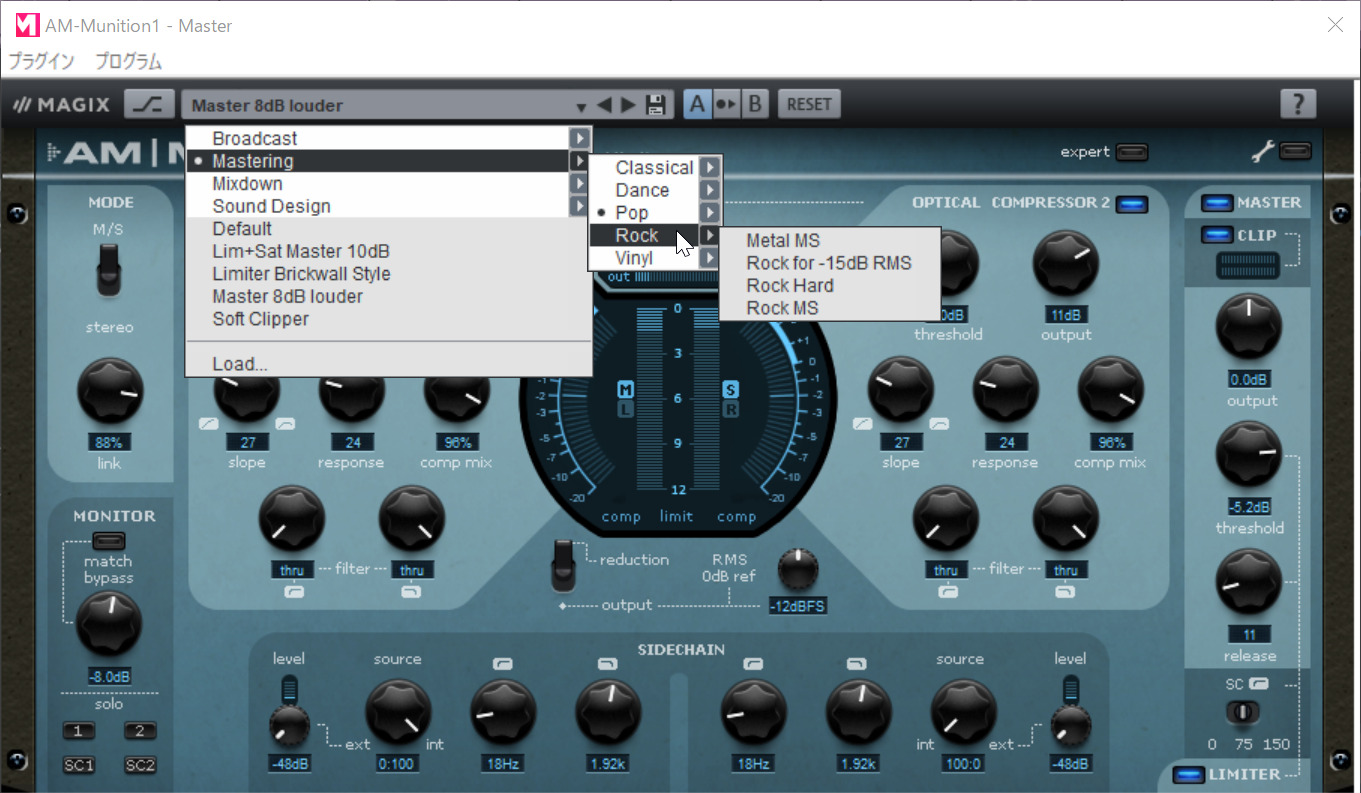Expand the Broadcast submenu arrow
Viewport: 1361px width, 793px height.
[580, 138]
